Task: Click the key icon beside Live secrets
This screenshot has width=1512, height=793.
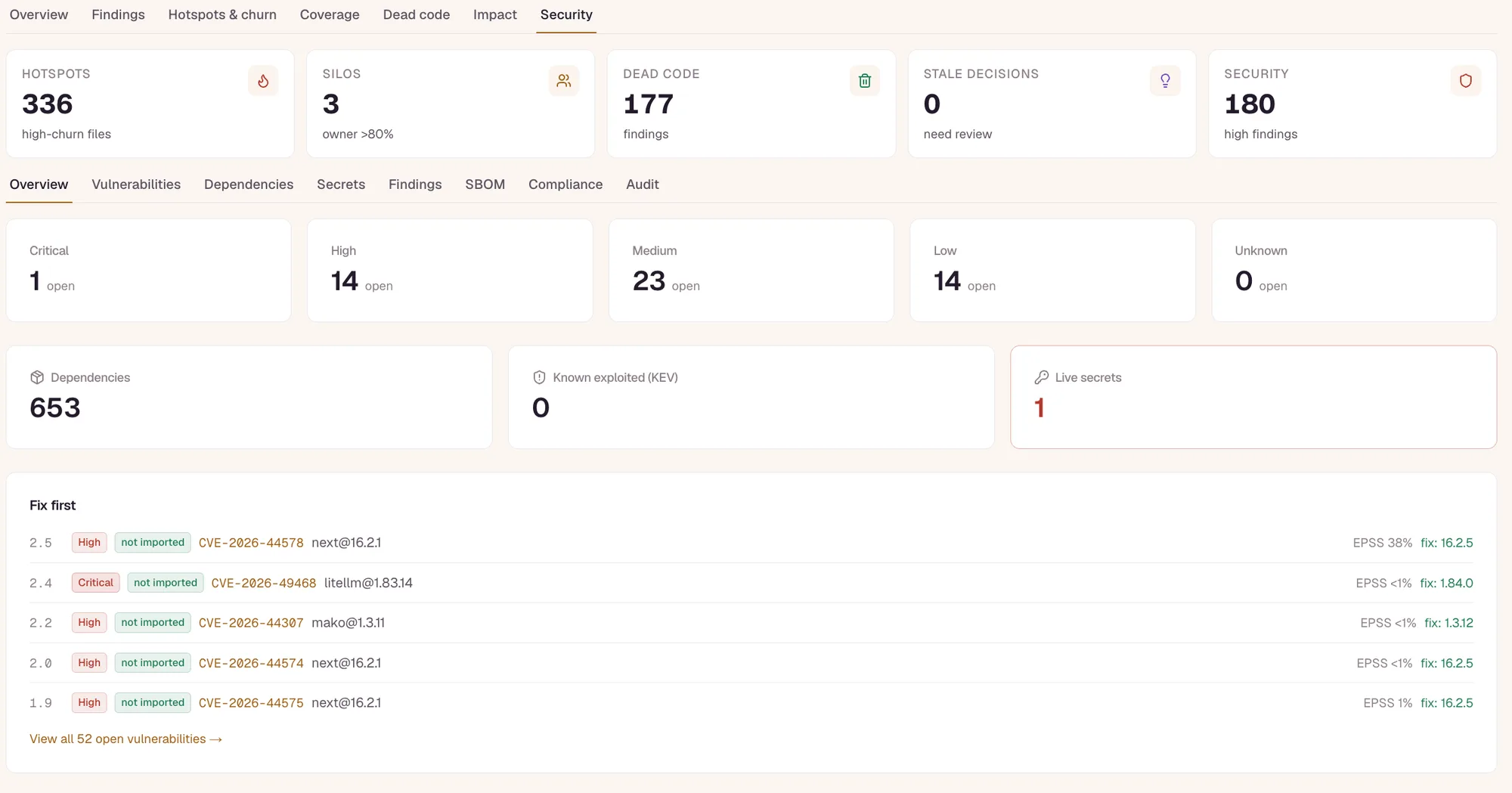Action: pyautogui.click(x=1041, y=377)
